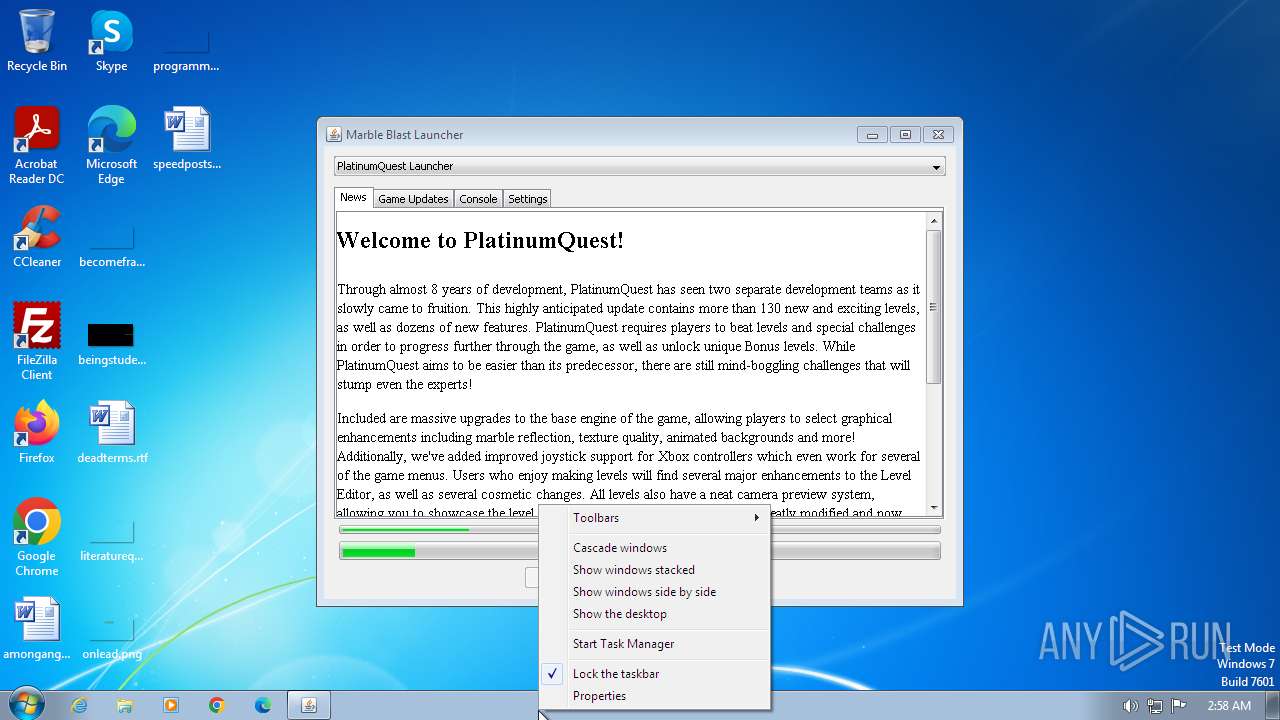
Task: Switch to the Game Updates tab
Action: [413, 199]
